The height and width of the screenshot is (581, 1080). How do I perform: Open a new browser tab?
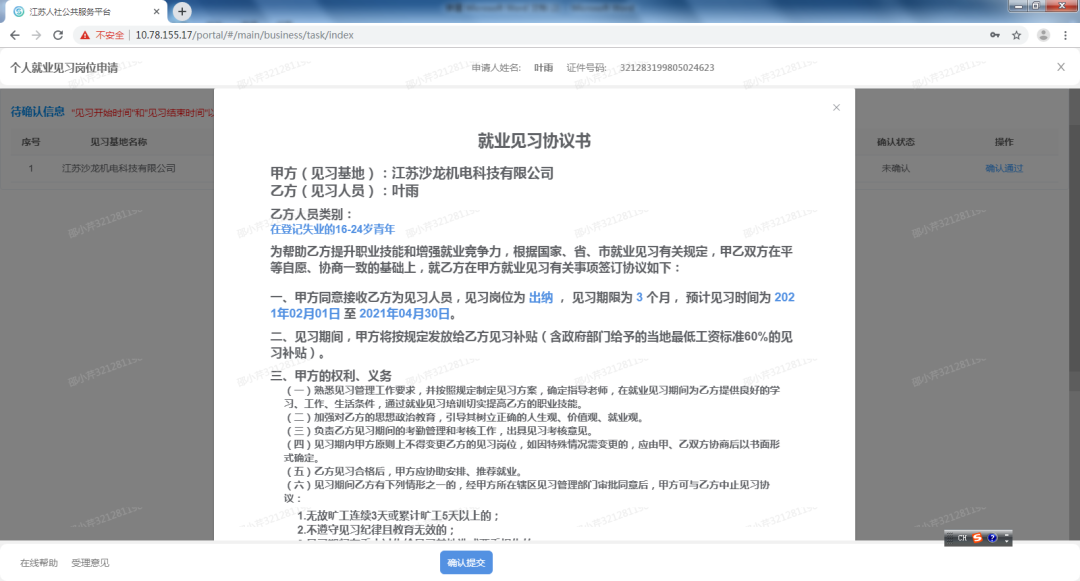[182, 11]
